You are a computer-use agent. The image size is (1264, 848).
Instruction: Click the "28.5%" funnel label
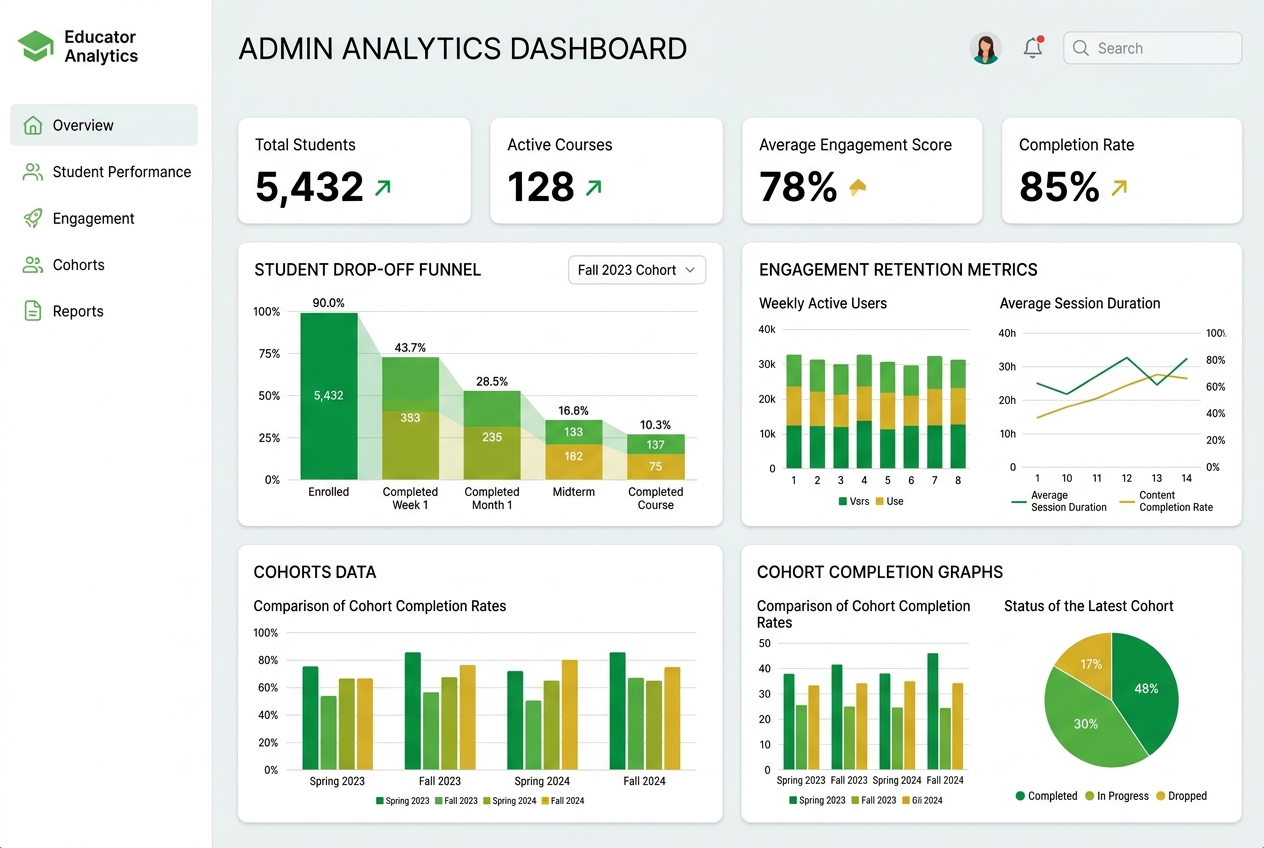pos(492,381)
